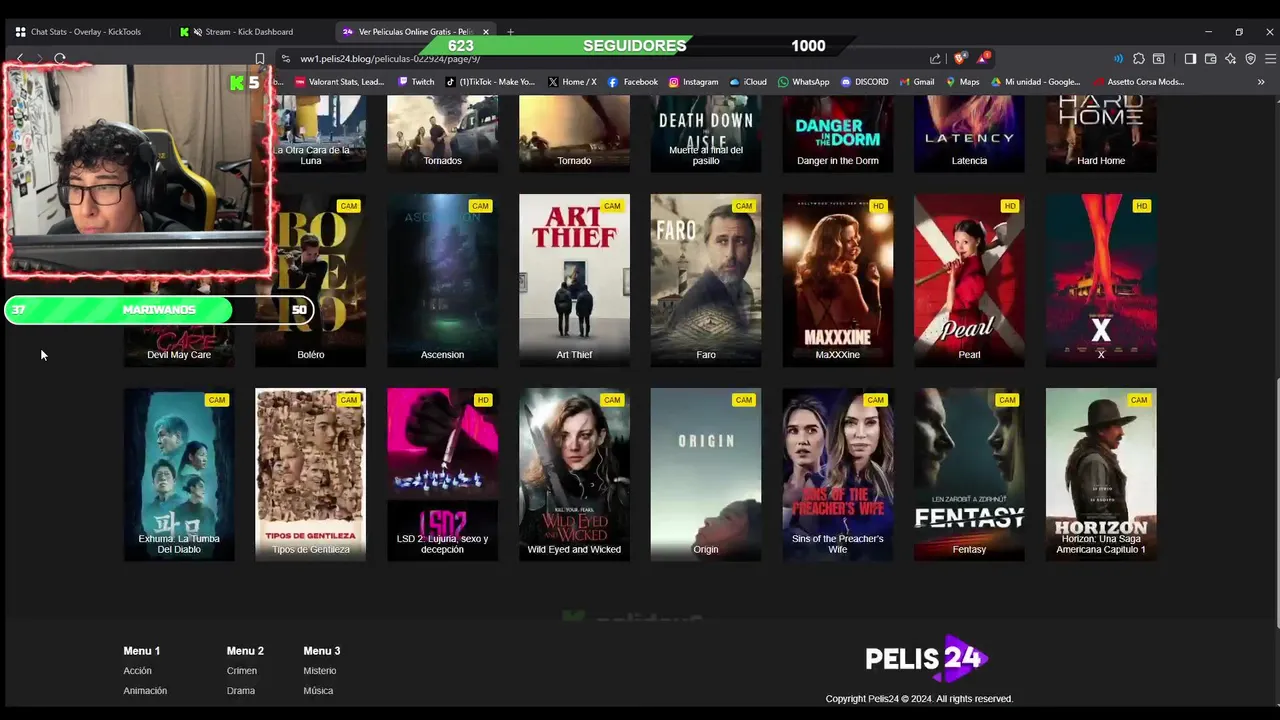This screenshot has width=1280, height=720.
Task: Open a new tab with the plus button
Action: [510, 32]
